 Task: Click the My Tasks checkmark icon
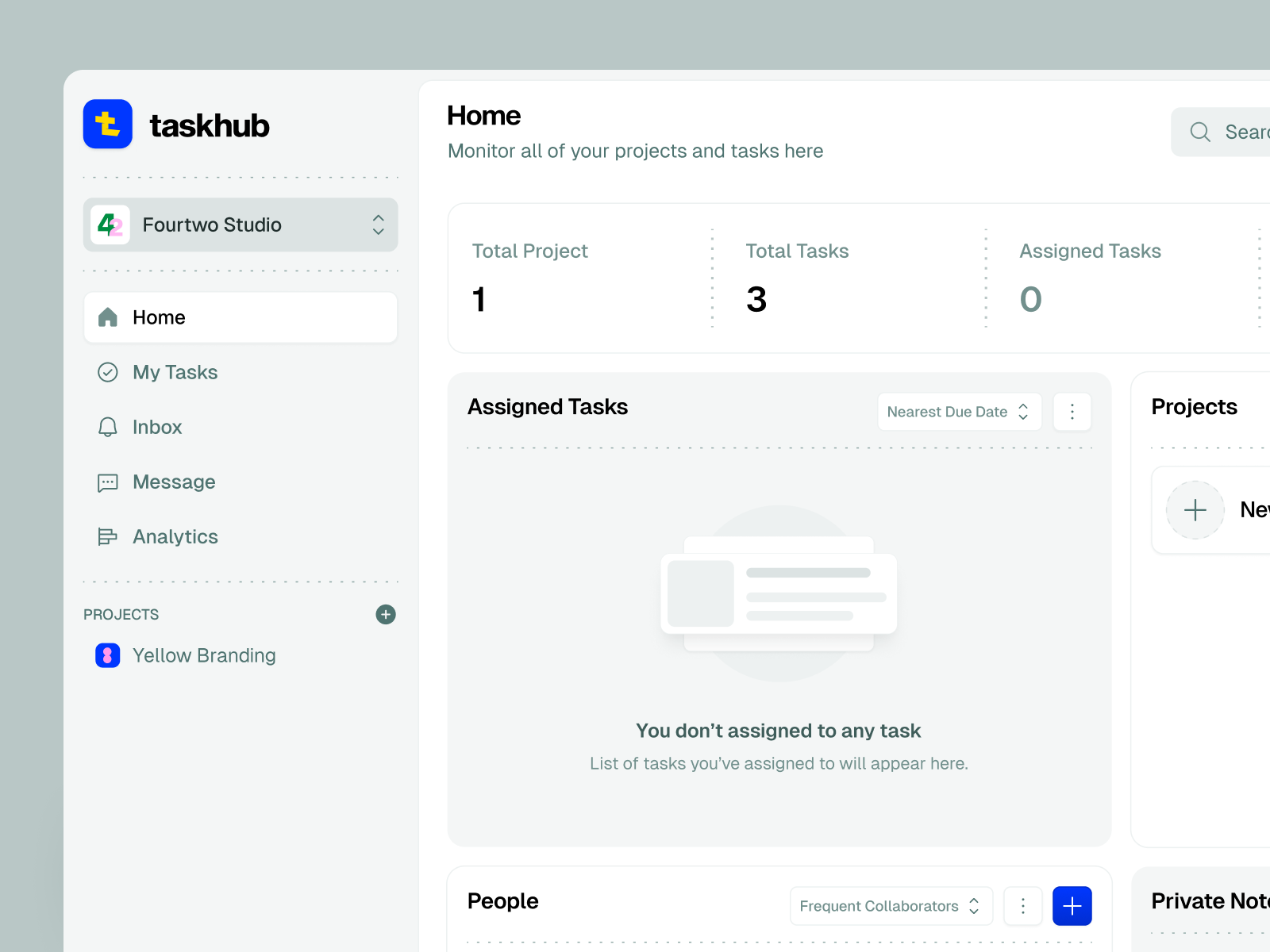click(108, 372)
